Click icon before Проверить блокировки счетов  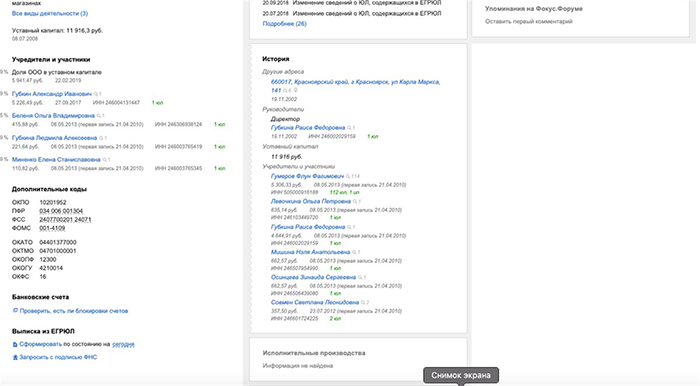click(15, 311)
